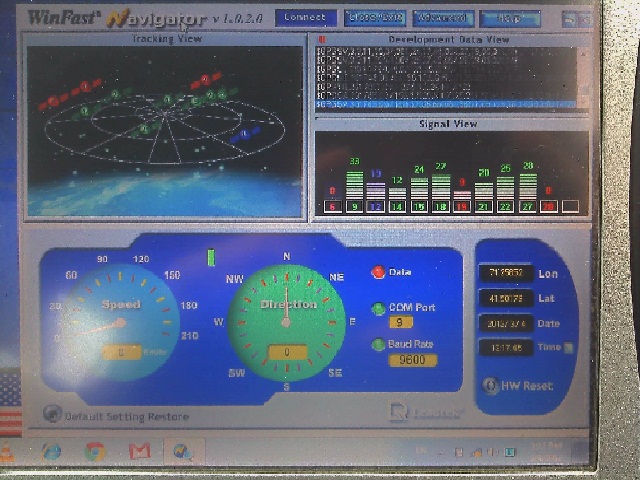Click the red Data indicator light
Viewport: 640px width, 480px height.
coord(378,272)
